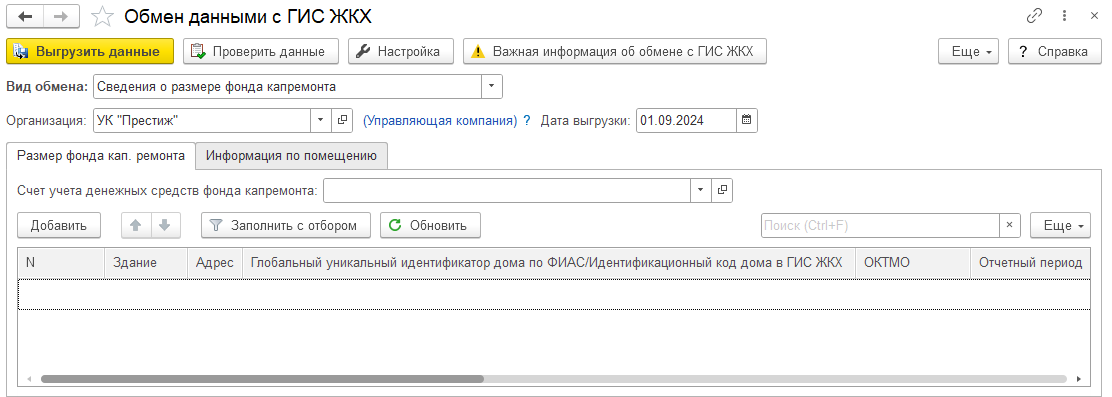Click the Проверить данные button

pyautogui.click(x=261, y=52)
